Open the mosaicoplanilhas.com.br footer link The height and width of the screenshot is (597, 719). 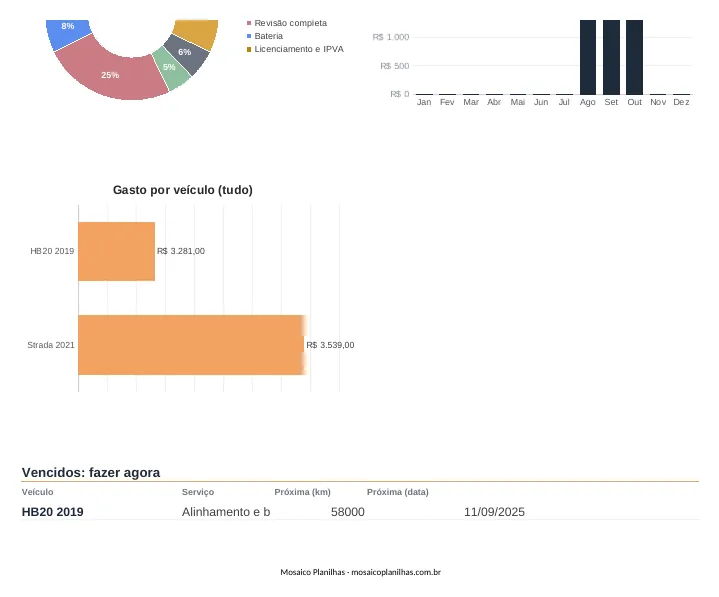[x=396, y=572]
